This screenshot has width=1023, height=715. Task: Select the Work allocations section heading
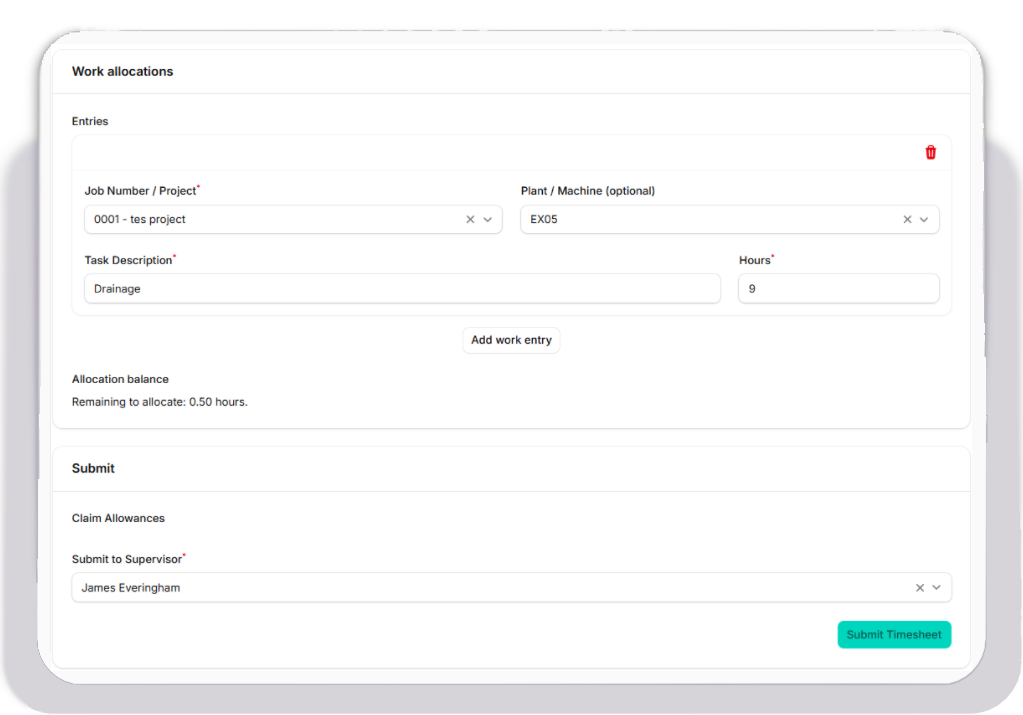coord(122,72)
